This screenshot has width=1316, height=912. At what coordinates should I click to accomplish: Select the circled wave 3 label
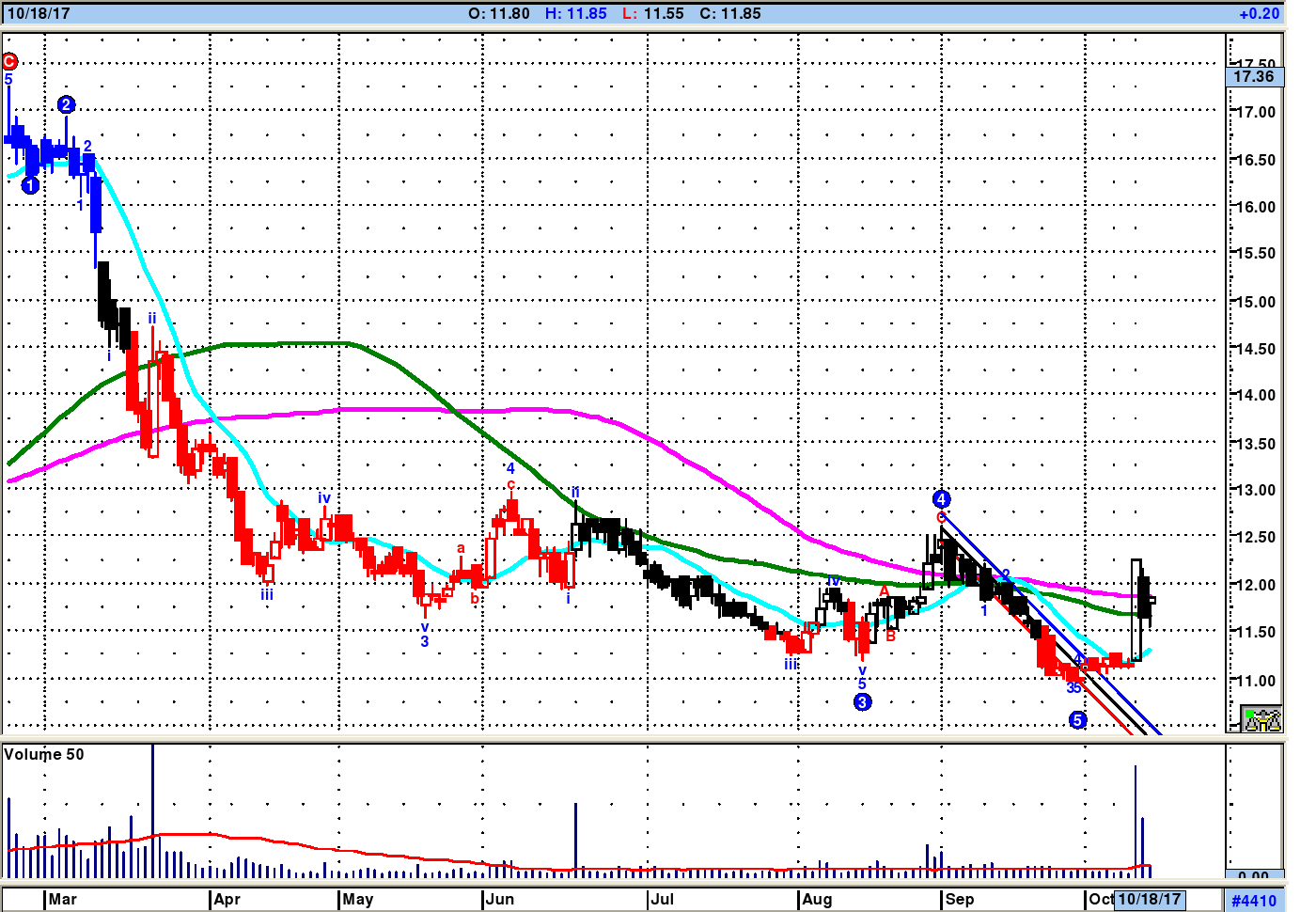(862, 701)
